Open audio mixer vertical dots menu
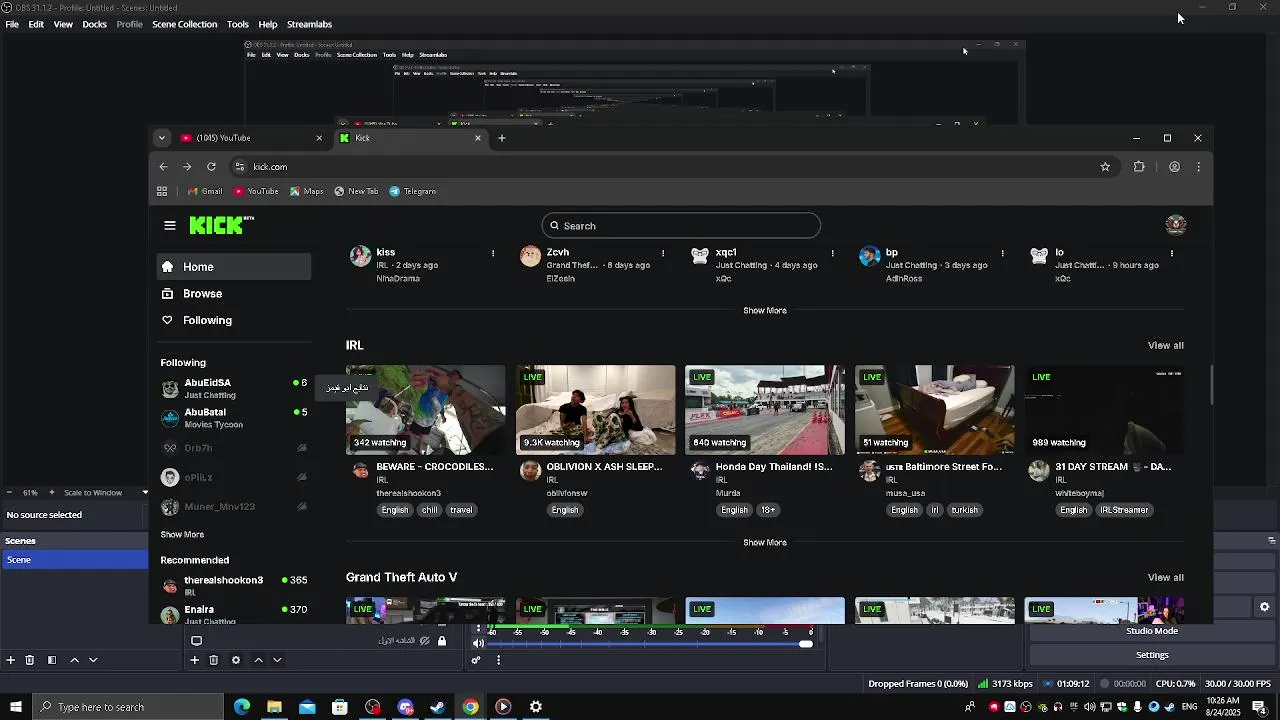 pos(498,660)
